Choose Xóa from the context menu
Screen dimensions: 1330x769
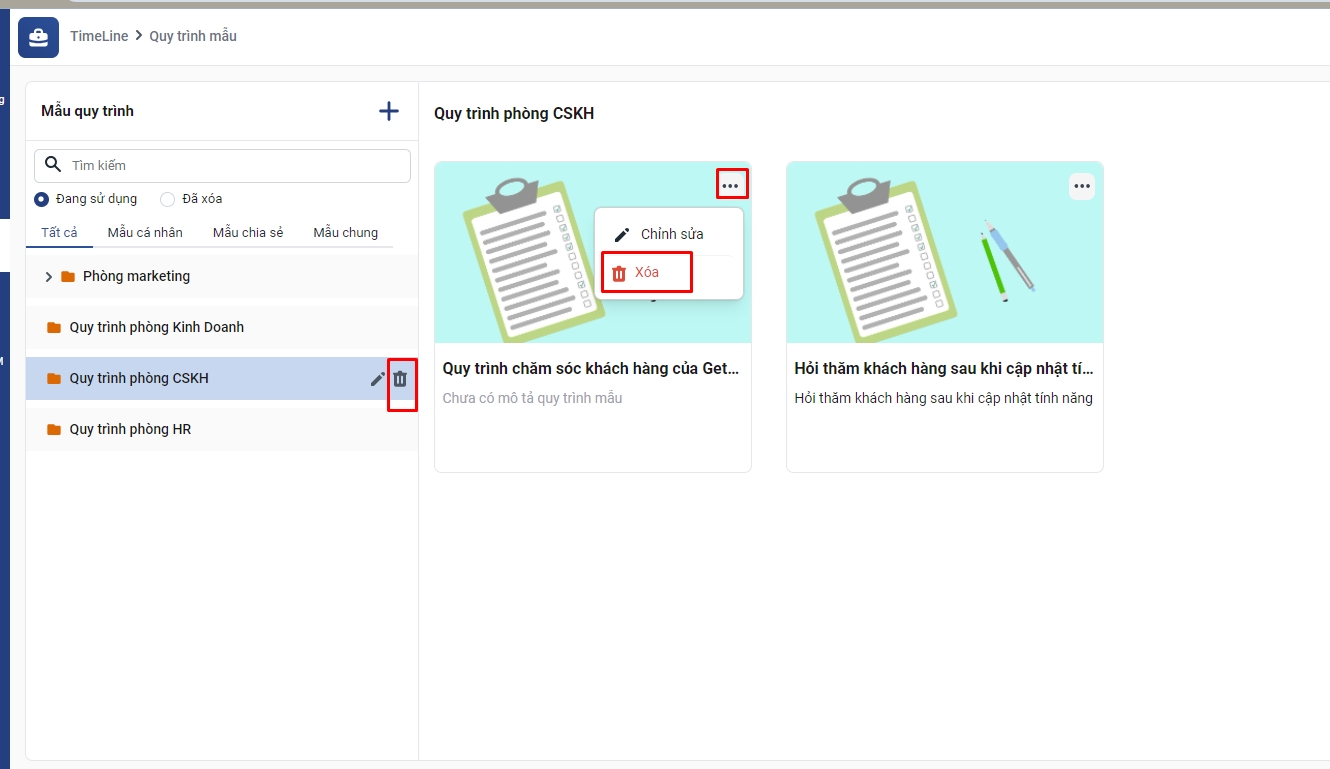pos(646,273)
